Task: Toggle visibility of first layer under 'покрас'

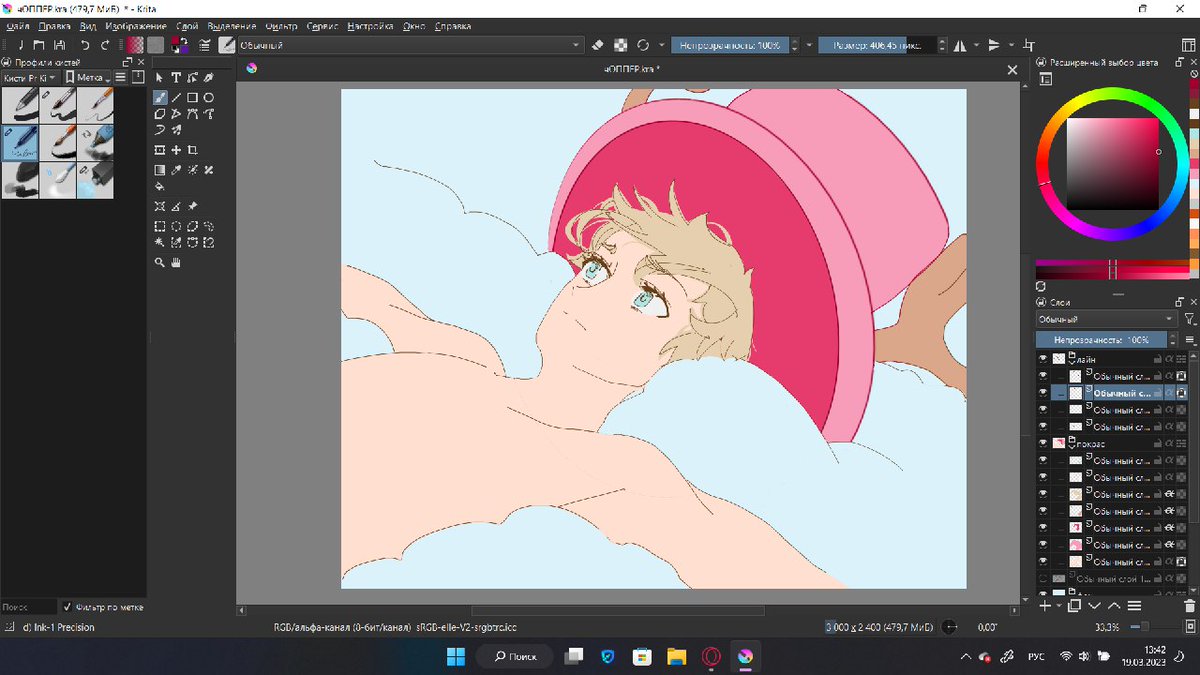Action: (1043, 460)
